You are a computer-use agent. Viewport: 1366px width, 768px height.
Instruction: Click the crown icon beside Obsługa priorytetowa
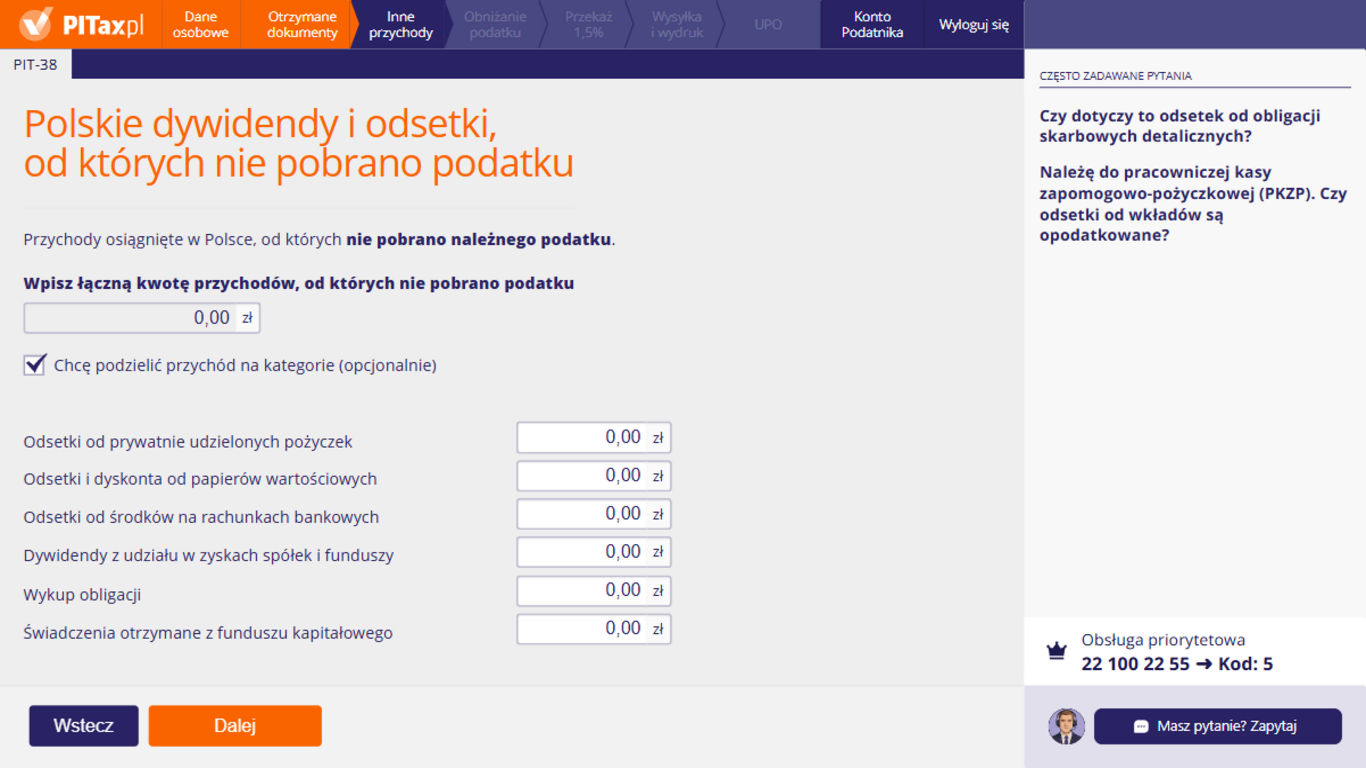pyautogui.click(x=1057, y=650)
